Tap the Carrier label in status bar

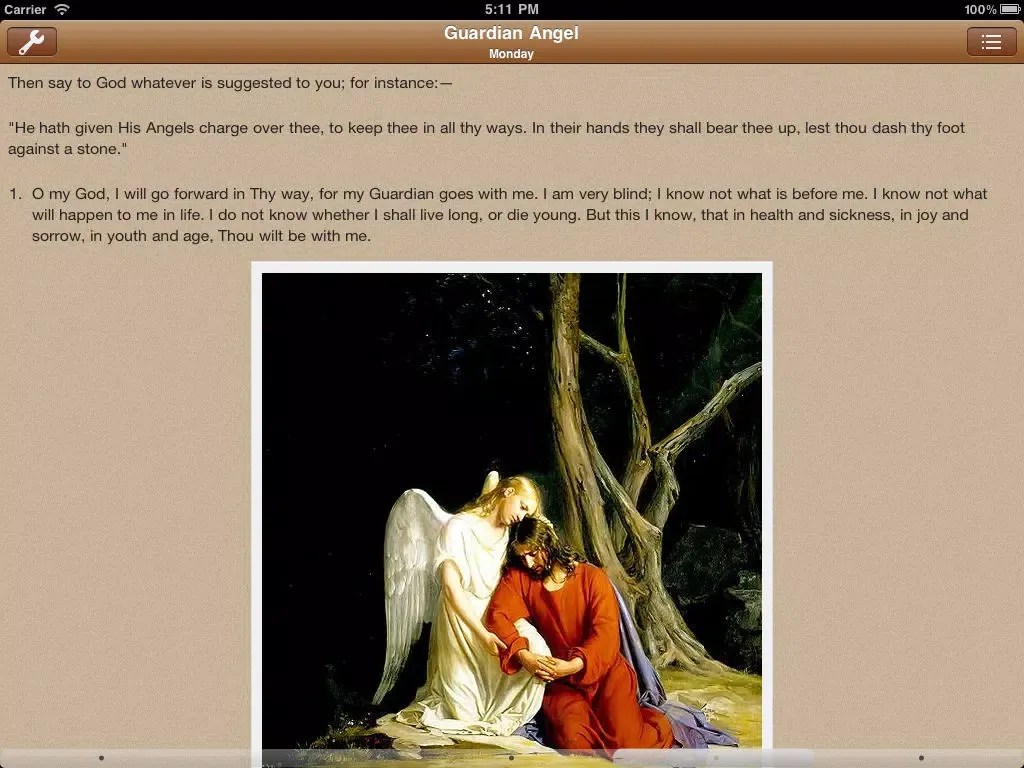click(x=25, y=9)
